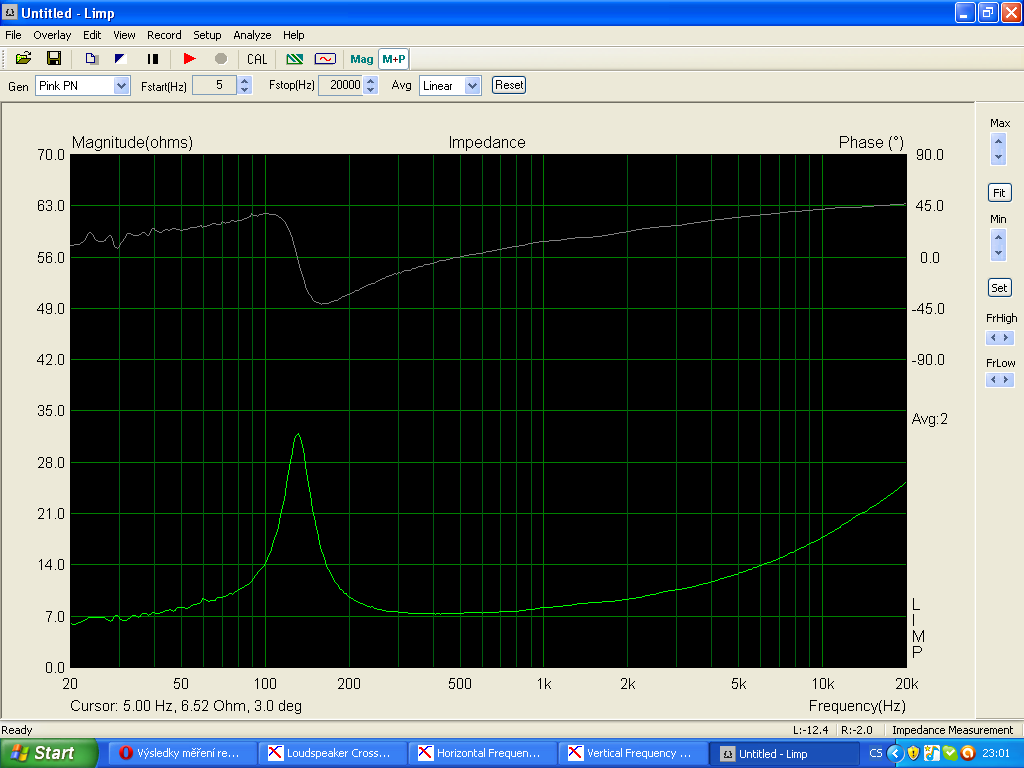The height and width of the screenshot is (768, 1024).
Task: Decrease Fstop with the down arrow
Action: (x=370, y=89)
